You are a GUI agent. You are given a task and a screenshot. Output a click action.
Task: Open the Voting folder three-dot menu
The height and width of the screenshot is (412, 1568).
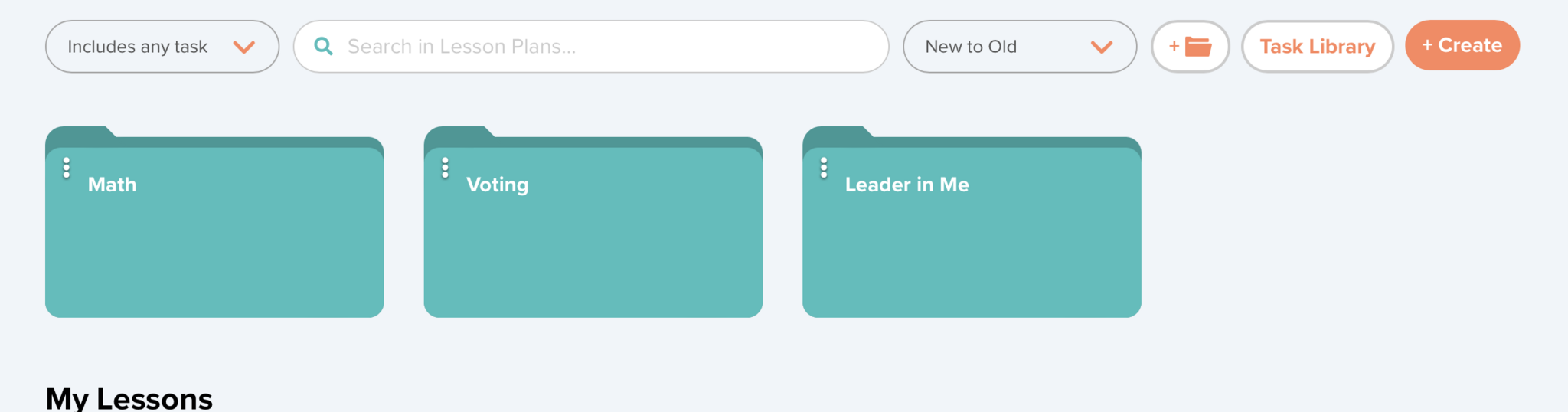(x=445, y=168)
